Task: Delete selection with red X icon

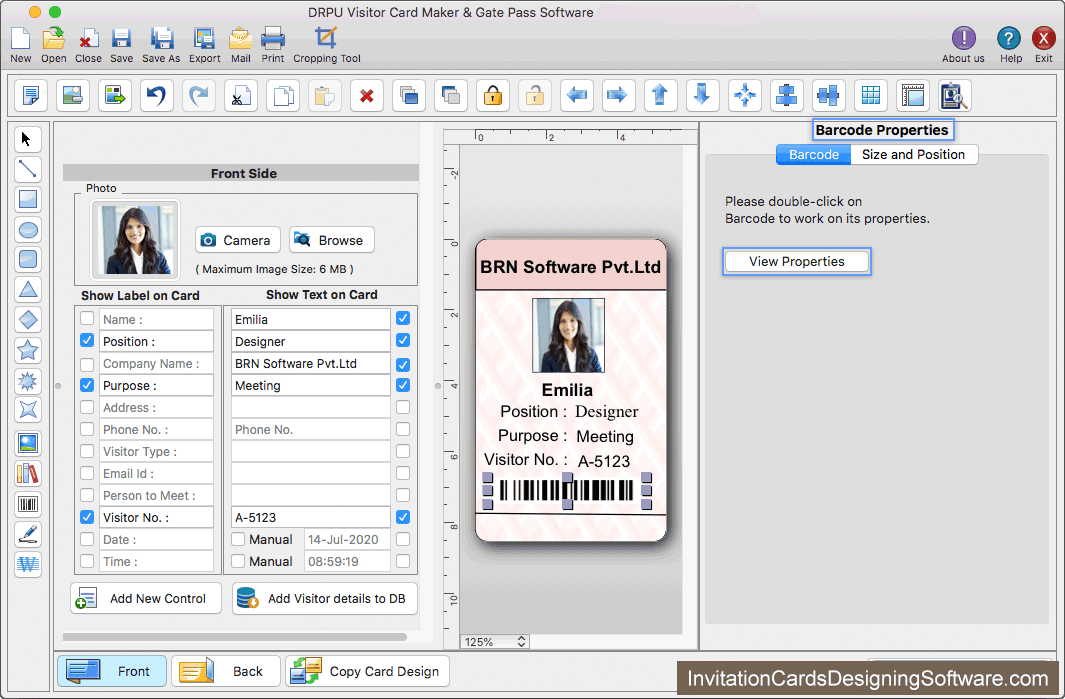Action: [367, 96]
